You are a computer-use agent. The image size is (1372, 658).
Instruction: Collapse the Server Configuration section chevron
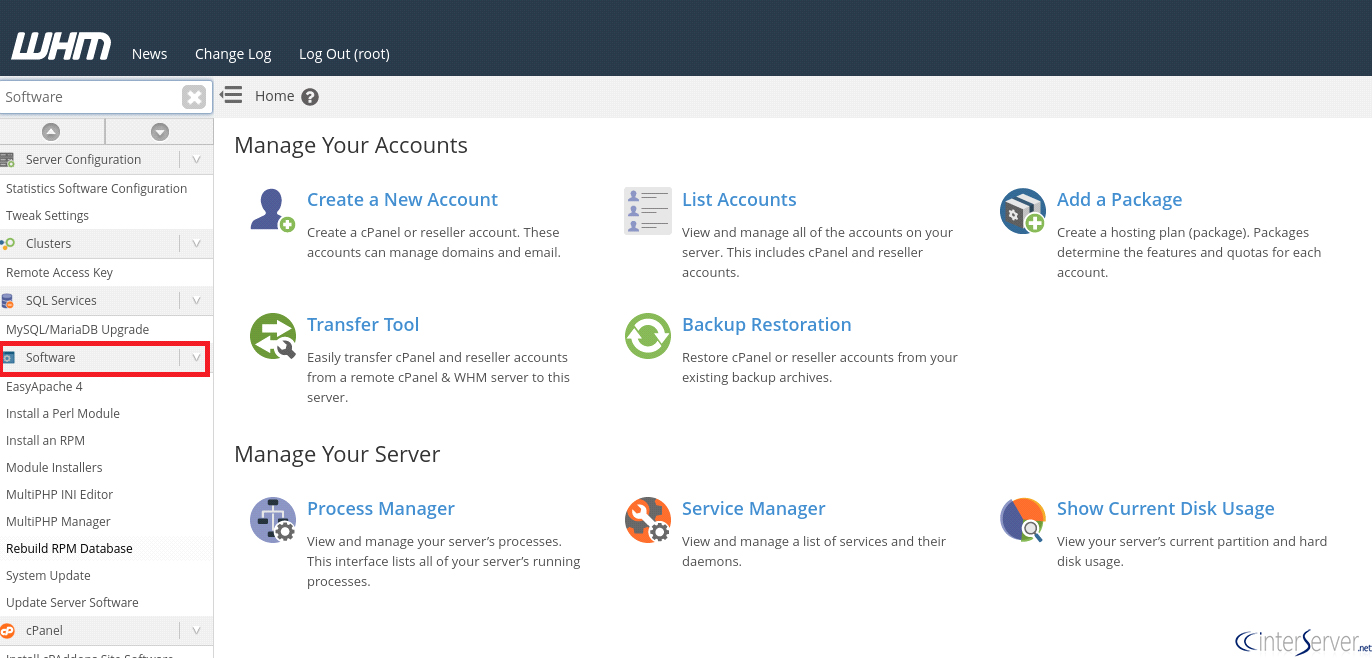[x=196, y=159]
